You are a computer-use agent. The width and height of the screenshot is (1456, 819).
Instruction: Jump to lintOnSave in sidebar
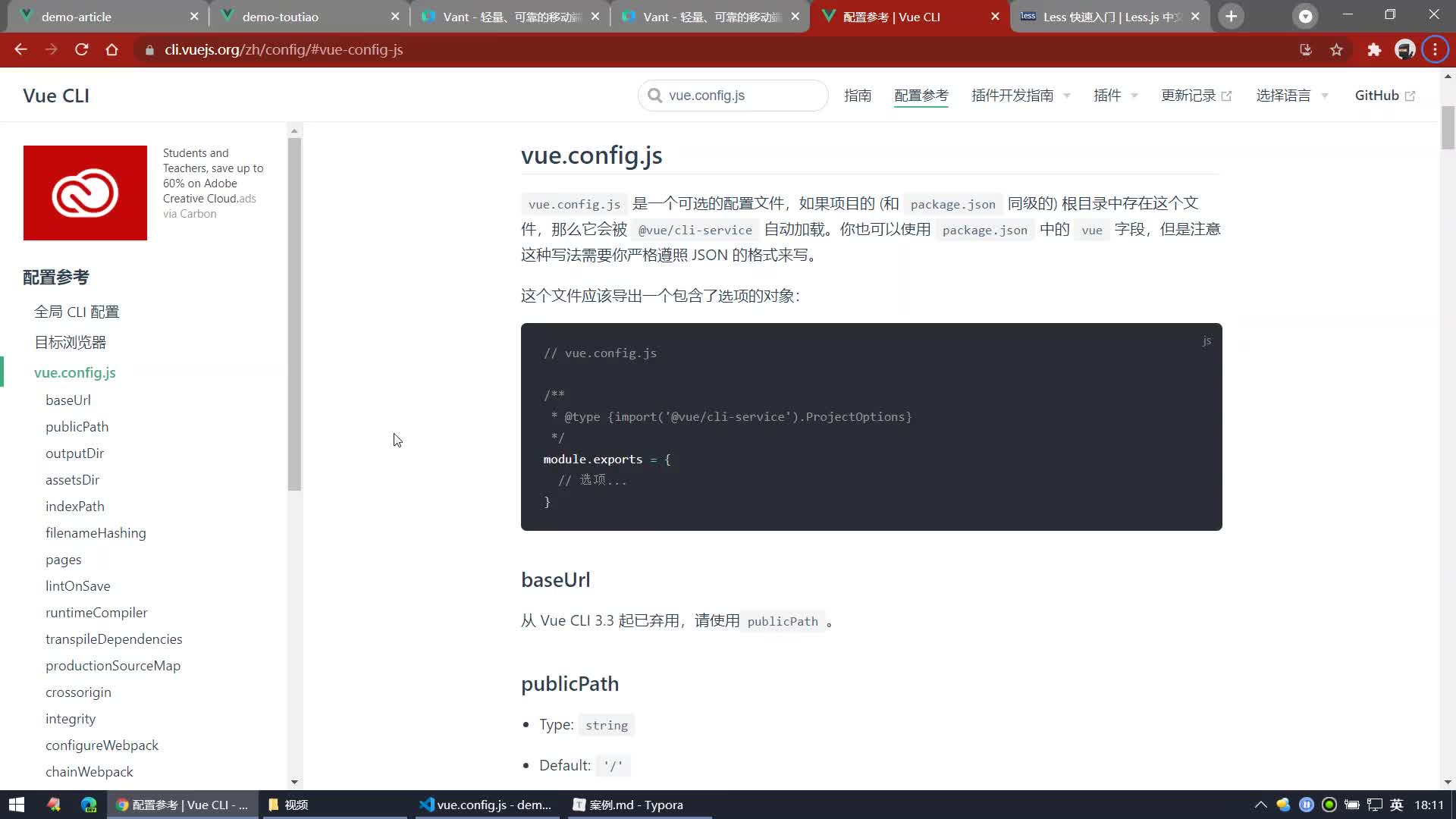pyautogui.click(x=77, y=586)
